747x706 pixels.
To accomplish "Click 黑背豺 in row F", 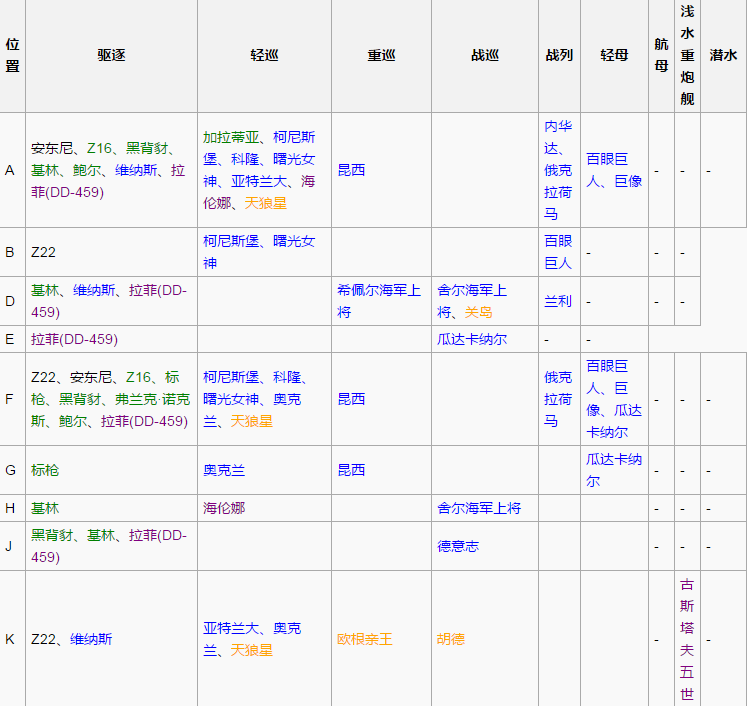I will tap(80, 399).
